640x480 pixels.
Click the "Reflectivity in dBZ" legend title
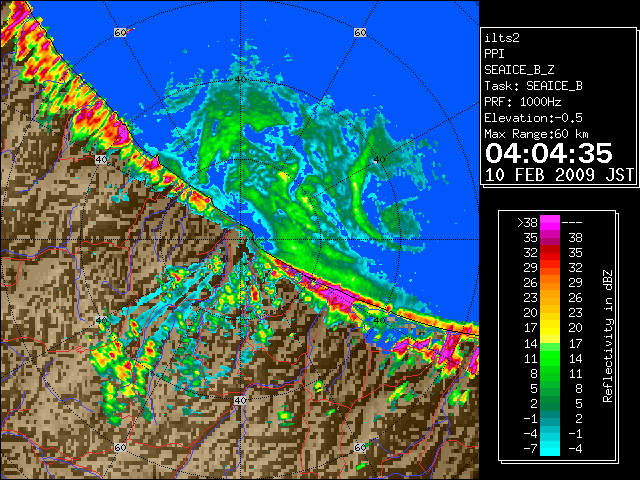coord(608,336)
